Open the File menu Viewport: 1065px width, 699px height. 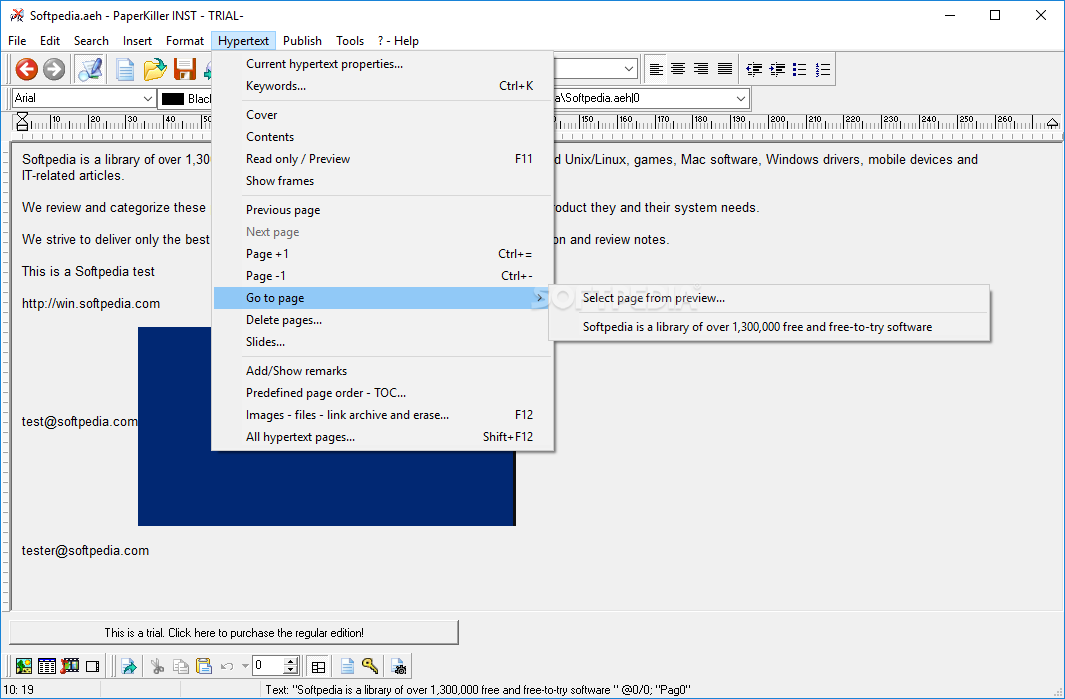pyautogui.click(x=17, y=41)
